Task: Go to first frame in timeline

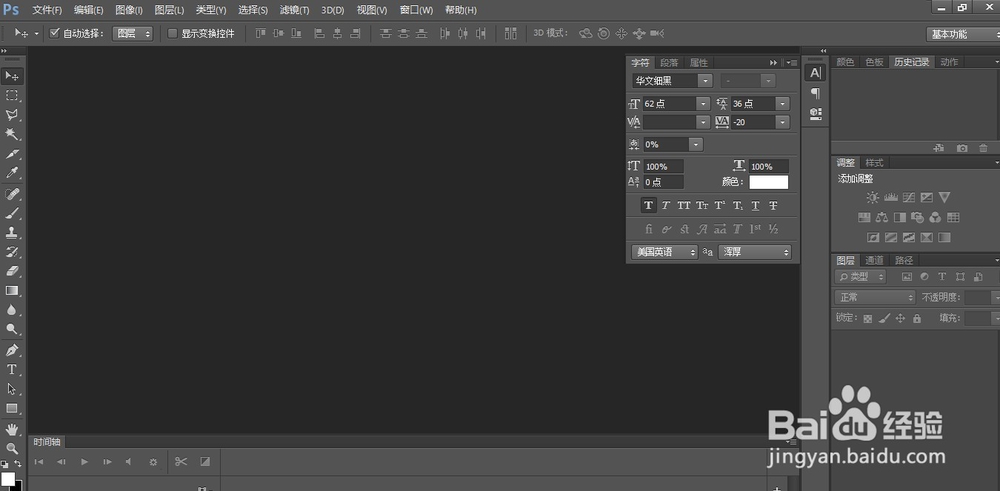Action: [x=39, y=462]
